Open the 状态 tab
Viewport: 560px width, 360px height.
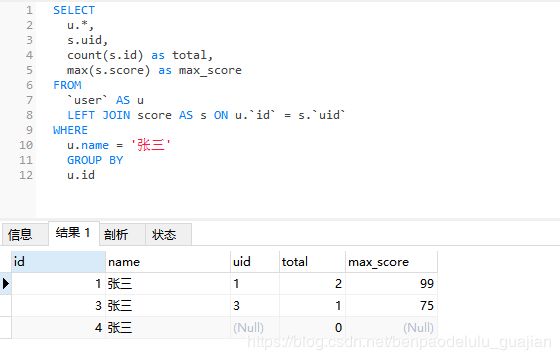pyautogui.click(x=168, y=234)
